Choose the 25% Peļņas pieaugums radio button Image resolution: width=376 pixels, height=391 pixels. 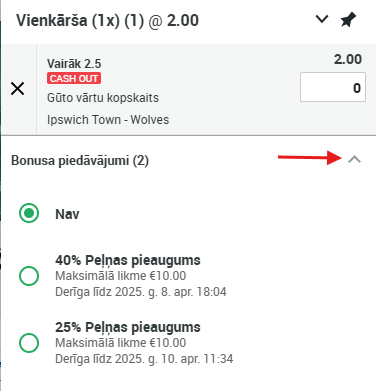click(x=29, y=343)
